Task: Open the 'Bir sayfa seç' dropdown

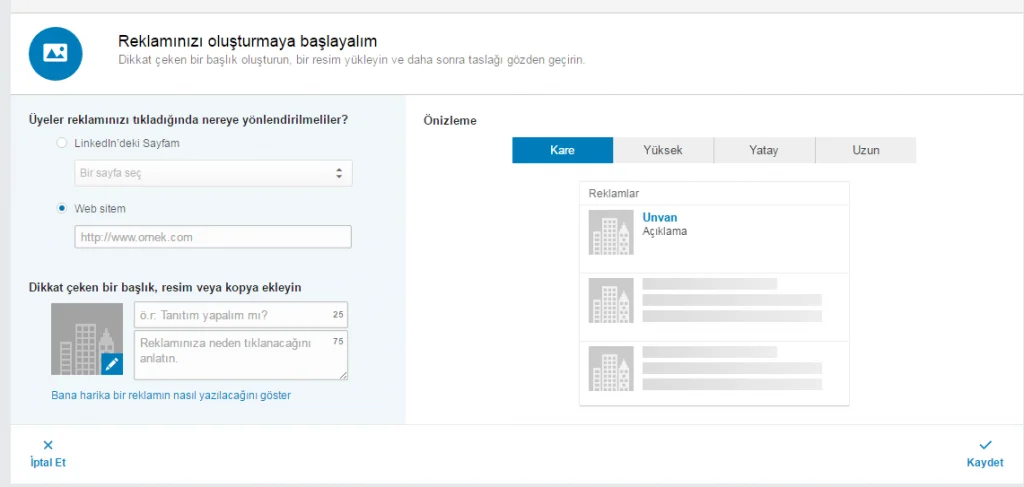Action: pos(213,174)
